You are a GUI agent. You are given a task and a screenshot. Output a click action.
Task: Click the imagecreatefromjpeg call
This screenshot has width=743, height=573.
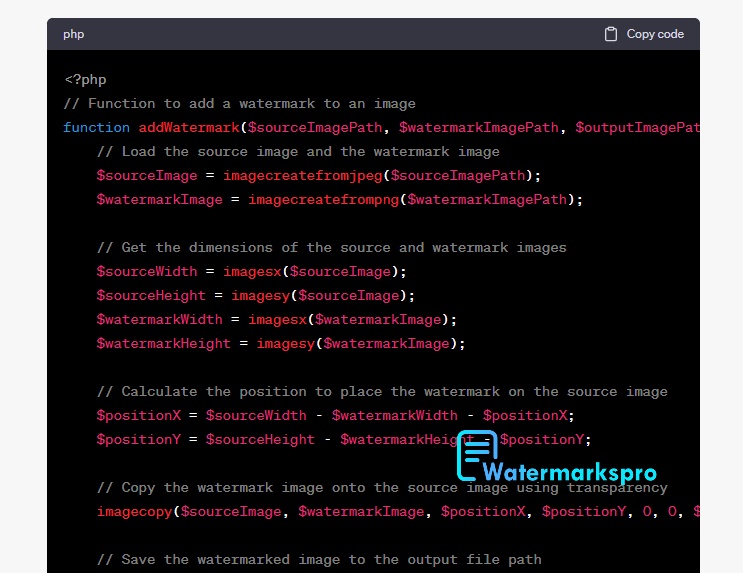(303, 176)
